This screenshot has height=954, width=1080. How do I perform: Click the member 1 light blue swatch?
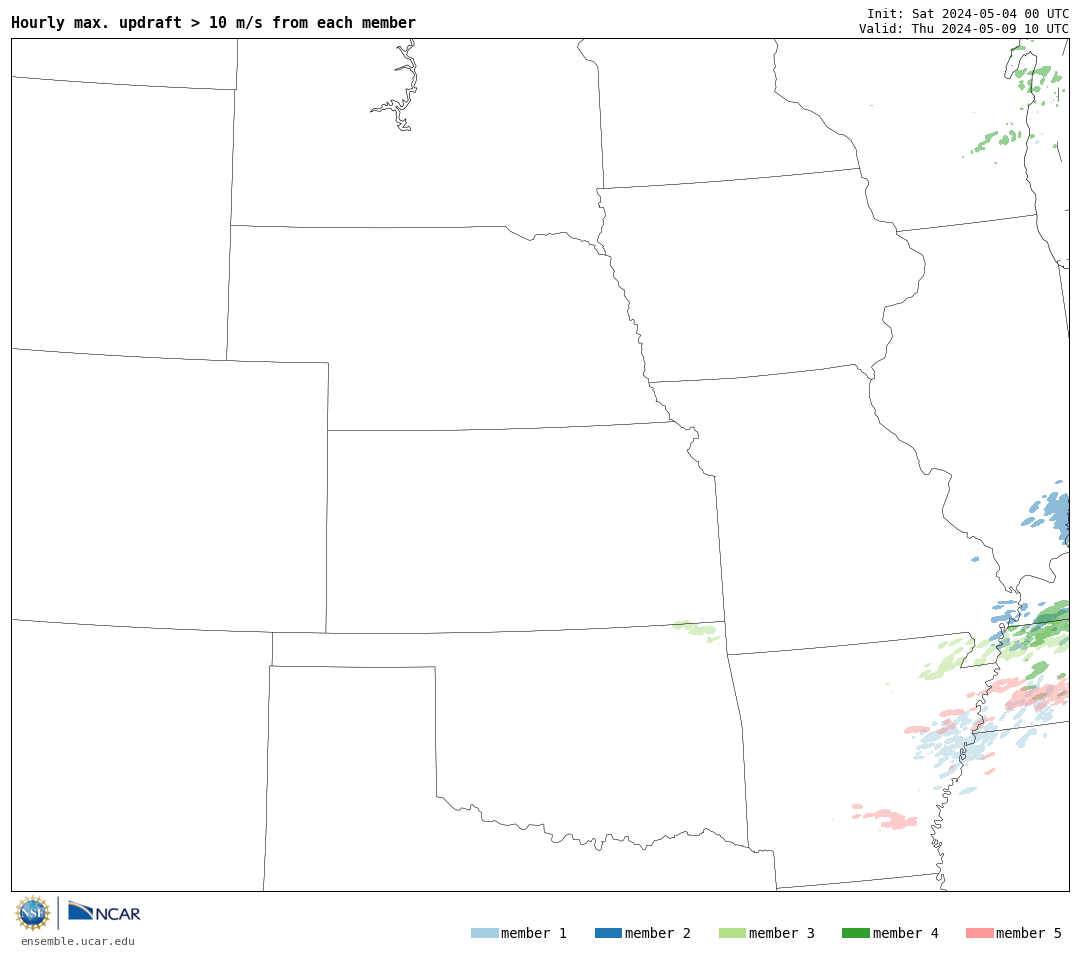point(485,933)
